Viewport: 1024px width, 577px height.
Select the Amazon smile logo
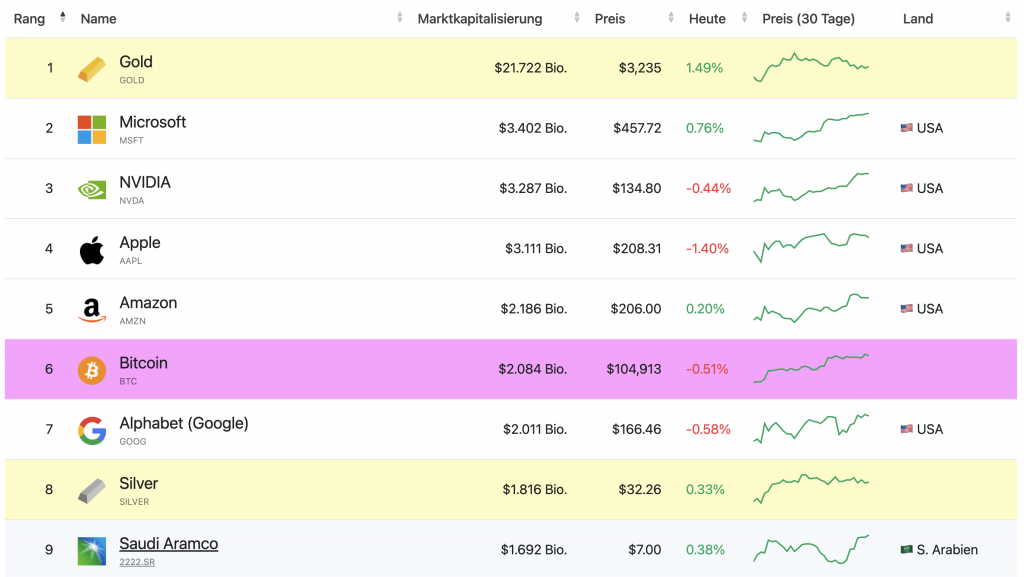[x=91, y=309]
